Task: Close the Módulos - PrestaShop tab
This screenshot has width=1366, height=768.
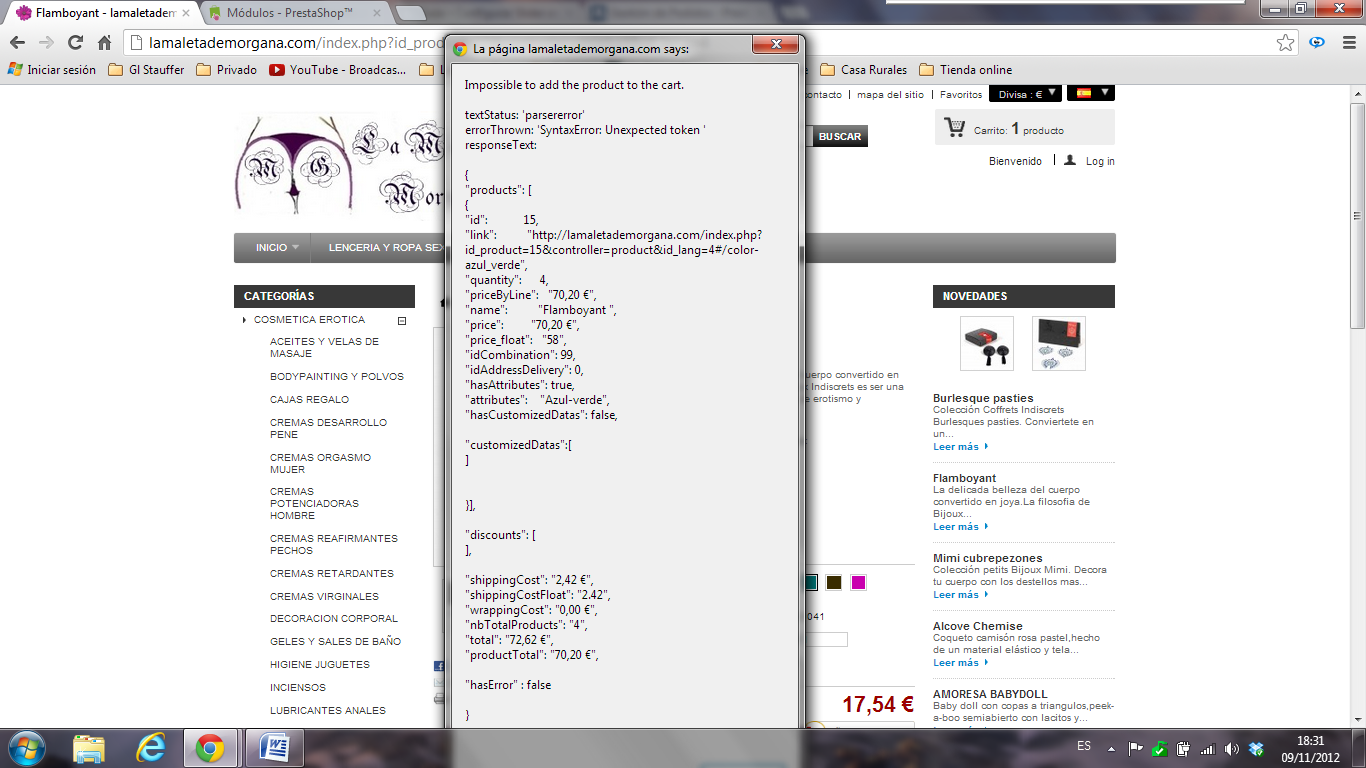Action: [x=379, y=14]
